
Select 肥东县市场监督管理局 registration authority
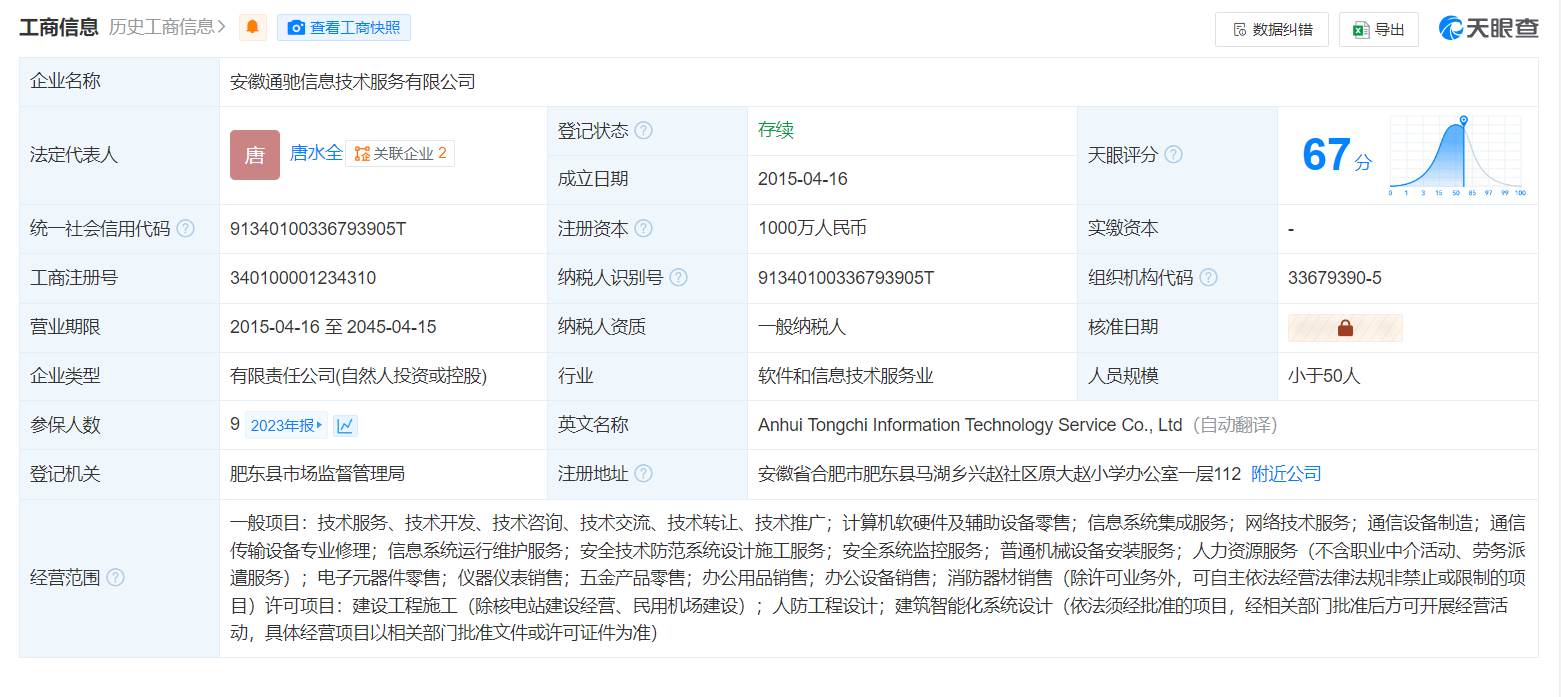(x=318, y=474)
